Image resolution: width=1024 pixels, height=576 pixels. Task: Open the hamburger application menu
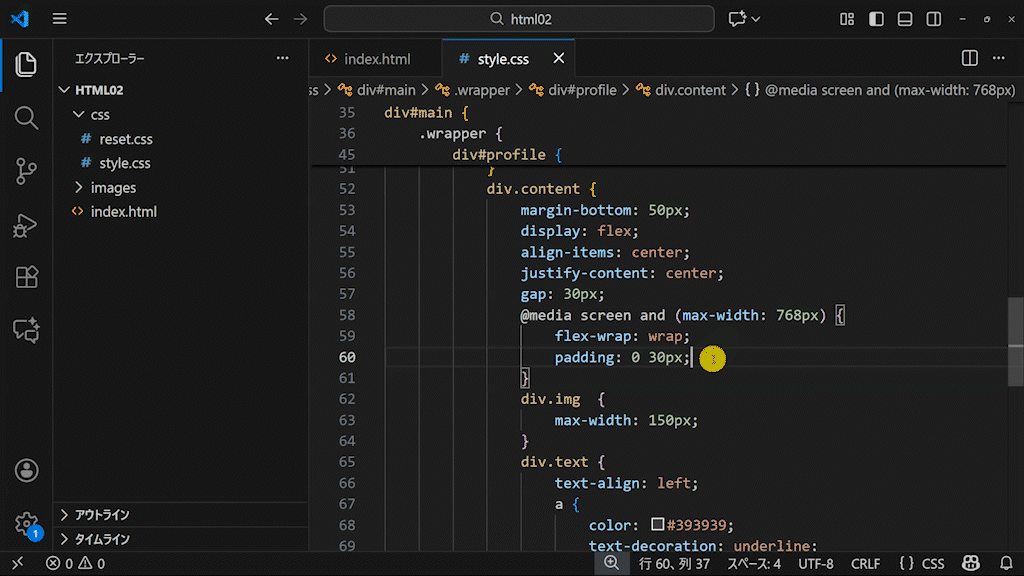tap(60, 19)
